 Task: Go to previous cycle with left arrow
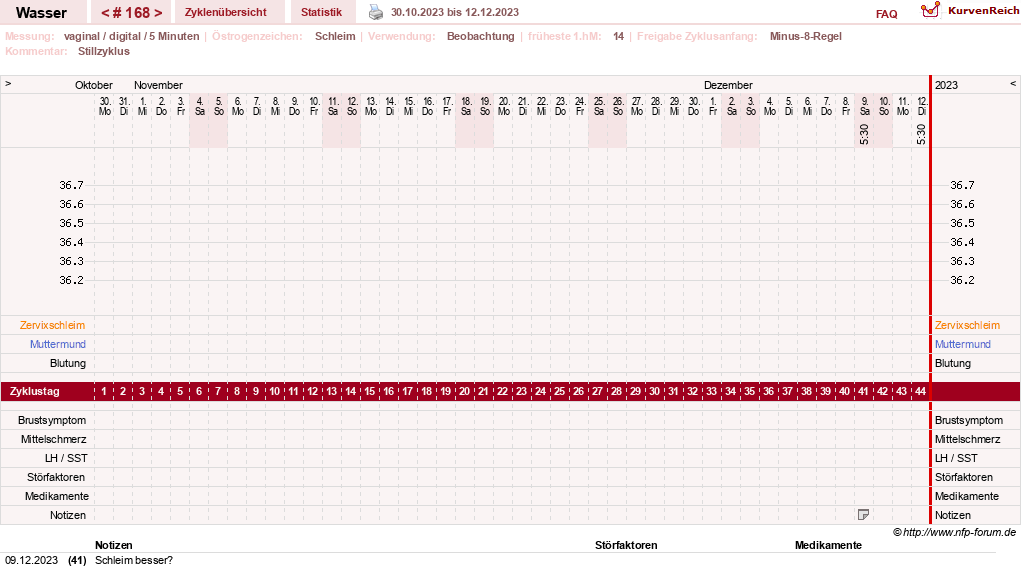pyautogui.click(x=105, y=12)
